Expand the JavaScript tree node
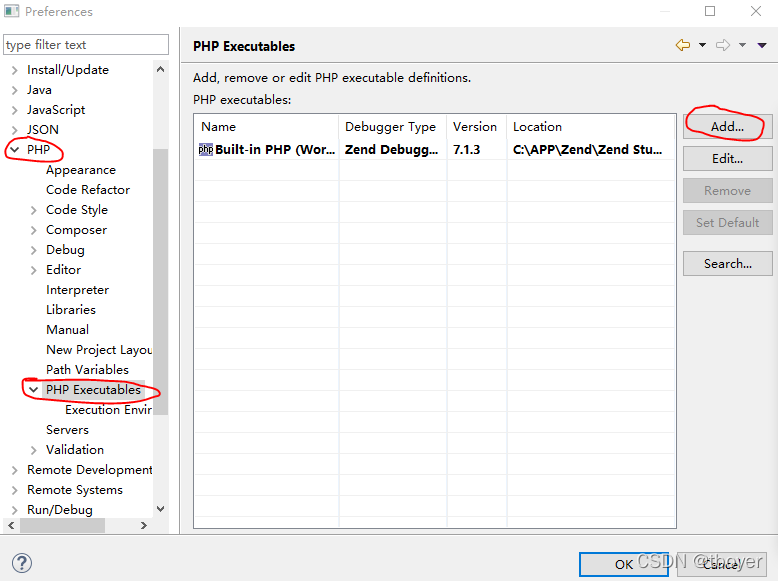This screenshot has height=581, width=778. 14,110
